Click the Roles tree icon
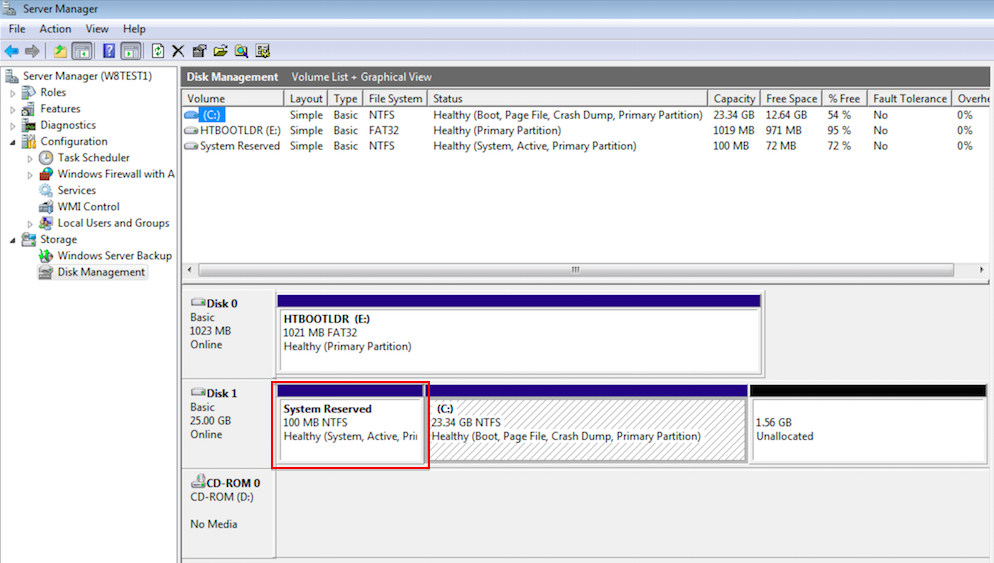The image size is (994, 563). (29, 93)
